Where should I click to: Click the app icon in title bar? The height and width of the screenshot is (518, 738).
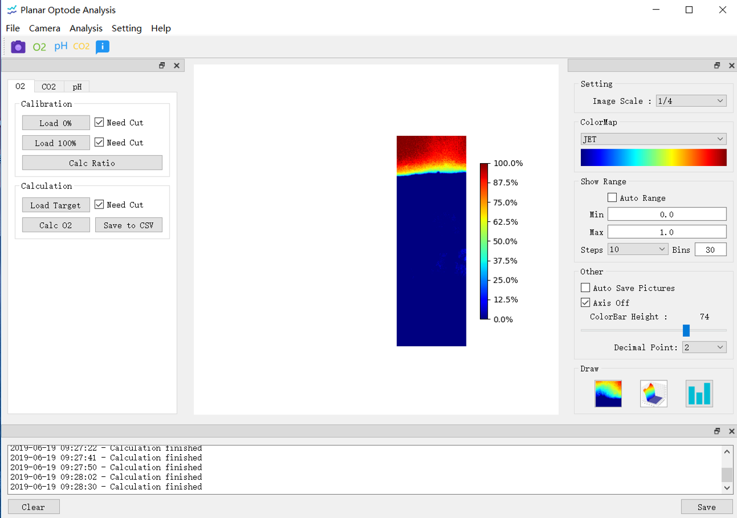[x=12, y=10]
